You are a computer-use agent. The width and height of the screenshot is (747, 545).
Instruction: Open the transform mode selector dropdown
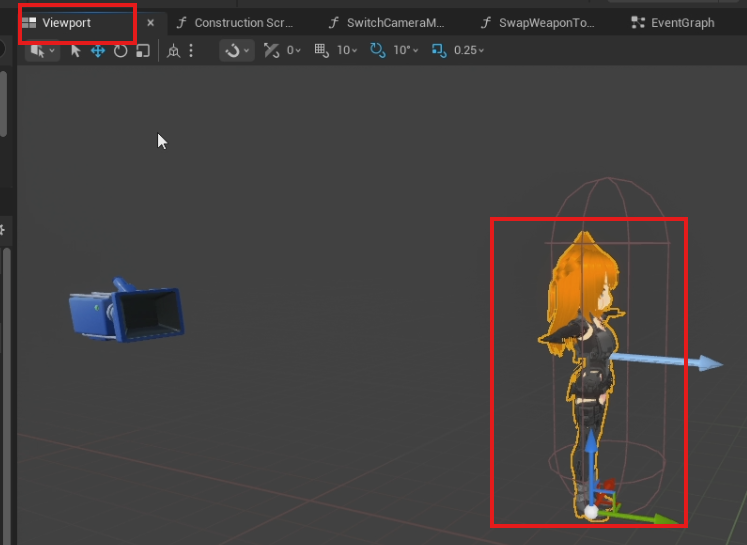[43, 50]
